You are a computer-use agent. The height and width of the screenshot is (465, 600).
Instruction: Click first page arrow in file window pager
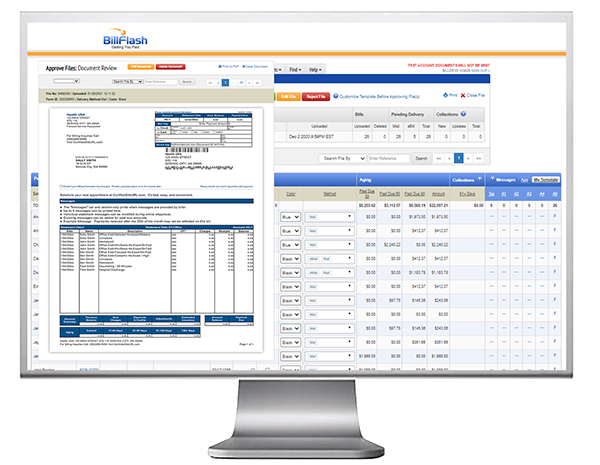(x=439, y=158)
